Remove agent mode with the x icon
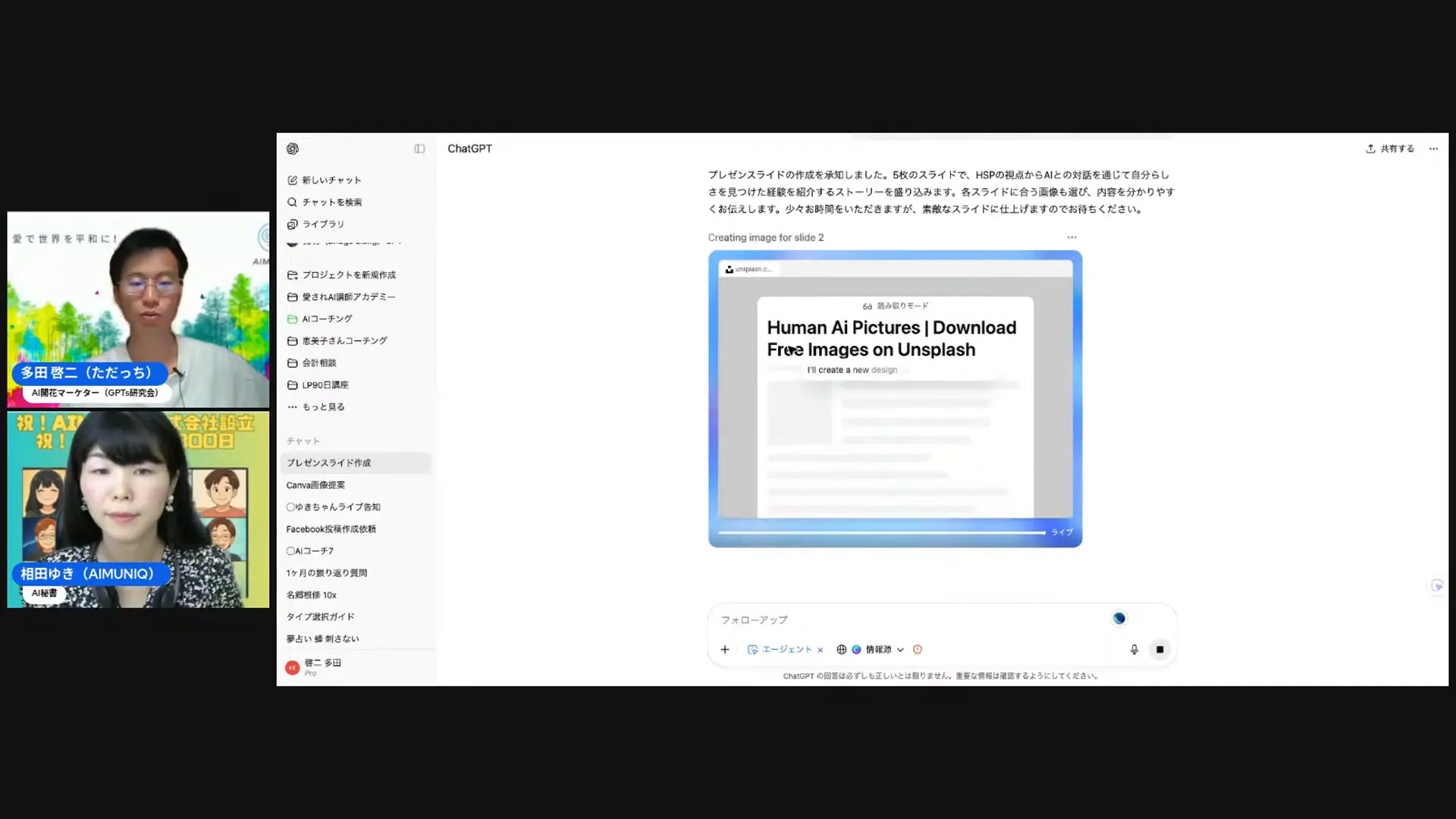This screenshot has height=819, width=1456. pyautogui.click(x=820, y=650)
